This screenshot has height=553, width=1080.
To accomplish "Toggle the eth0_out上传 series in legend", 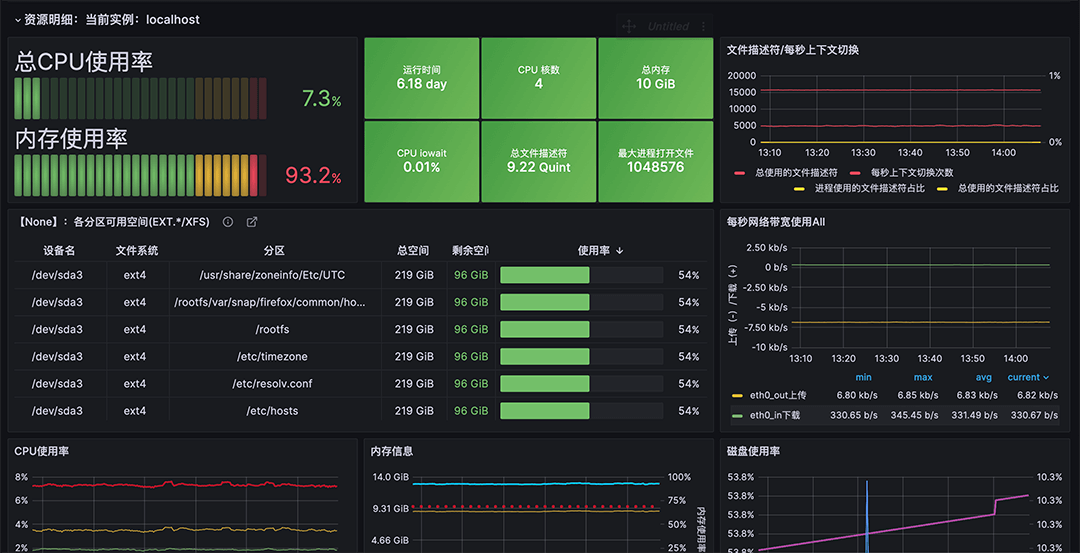I will point(778,395).
